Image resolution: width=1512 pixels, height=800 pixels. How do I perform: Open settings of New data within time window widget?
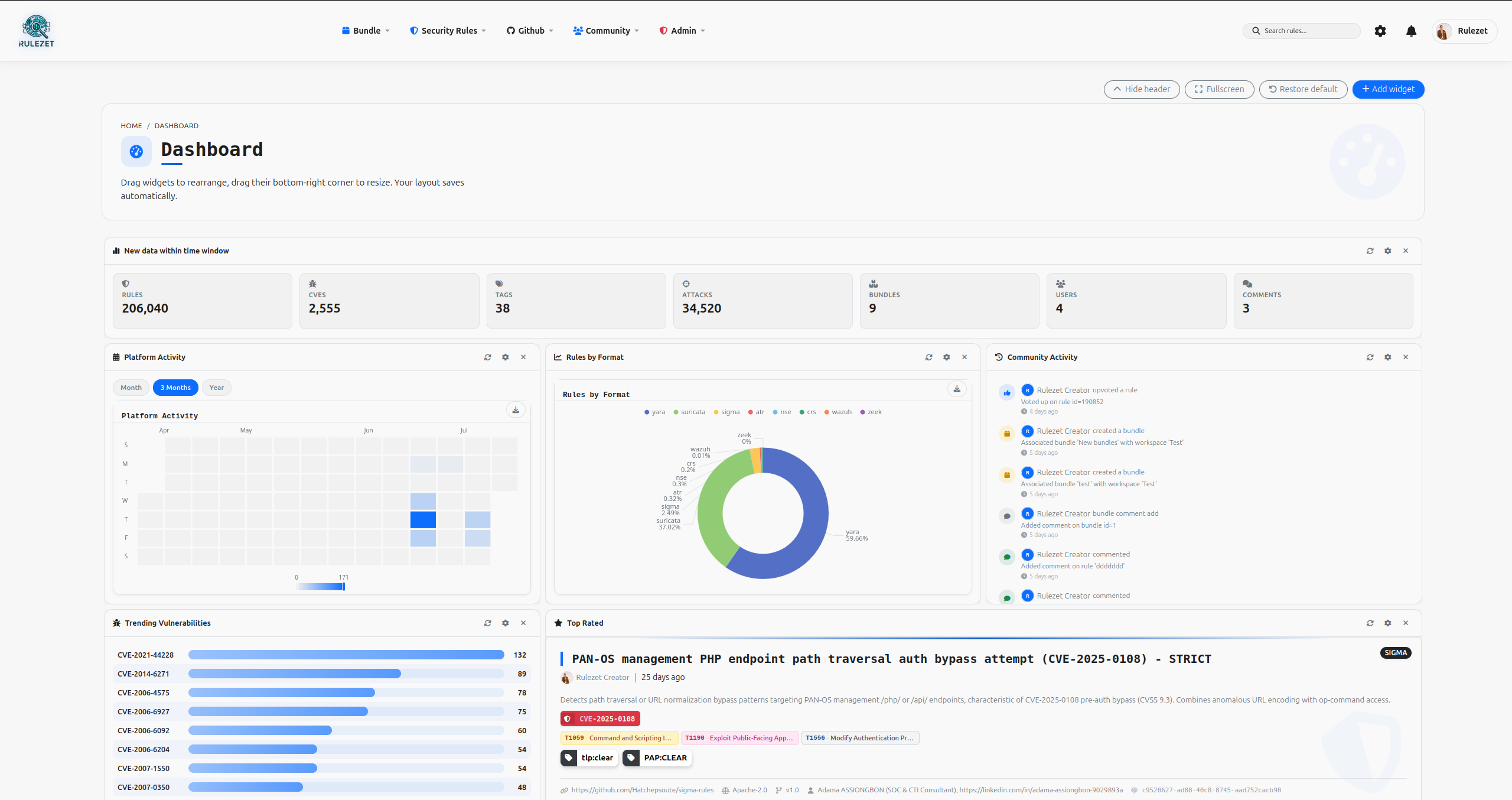1387,251
